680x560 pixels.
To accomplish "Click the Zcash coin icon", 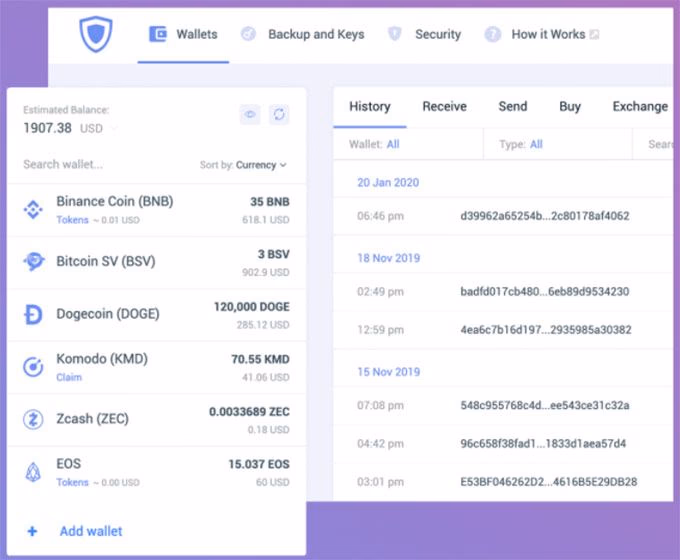I will pos(33,419).
